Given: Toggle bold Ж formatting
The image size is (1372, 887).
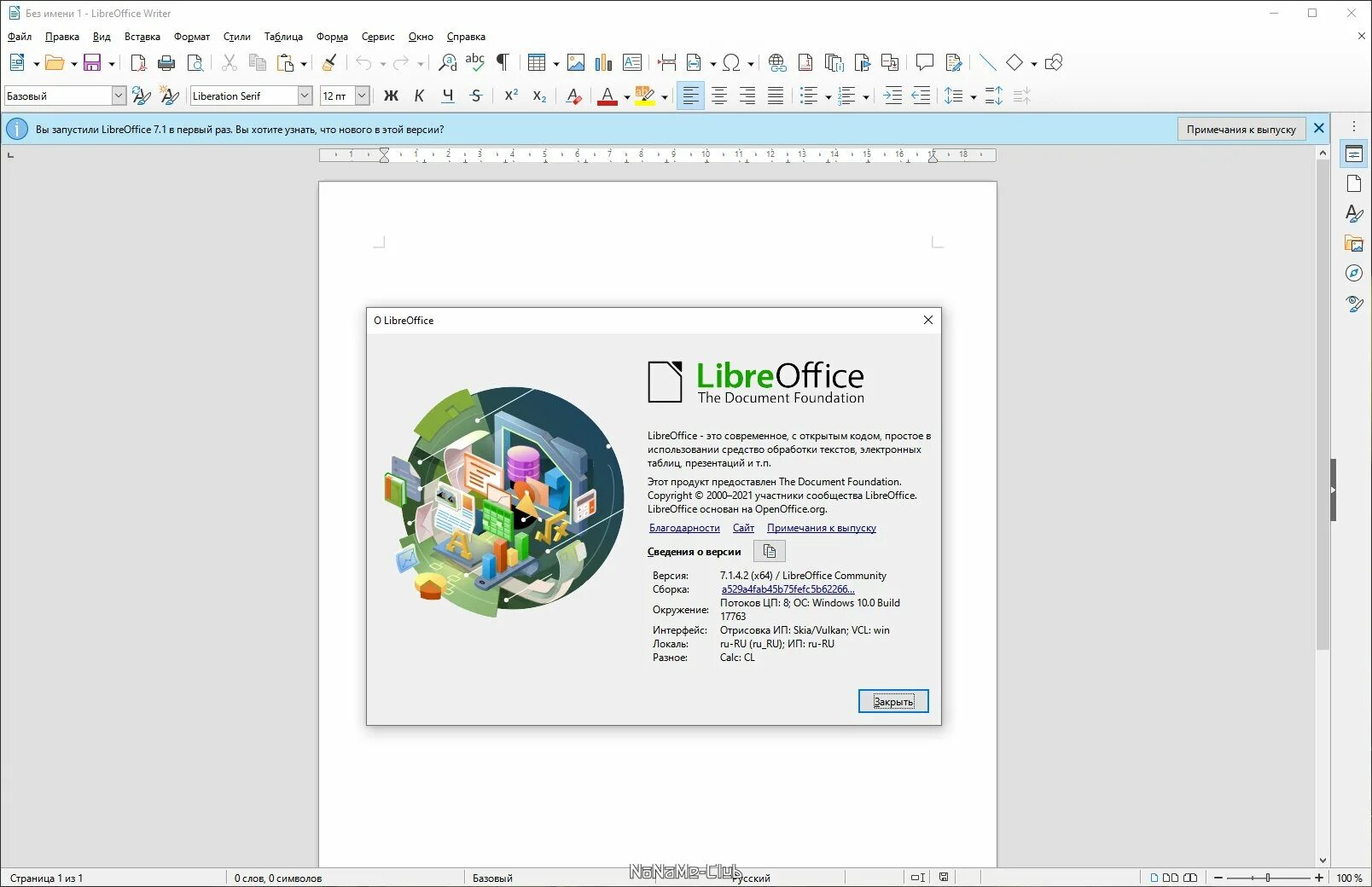Looking at the screenshot, I should (x=391, y=96).
